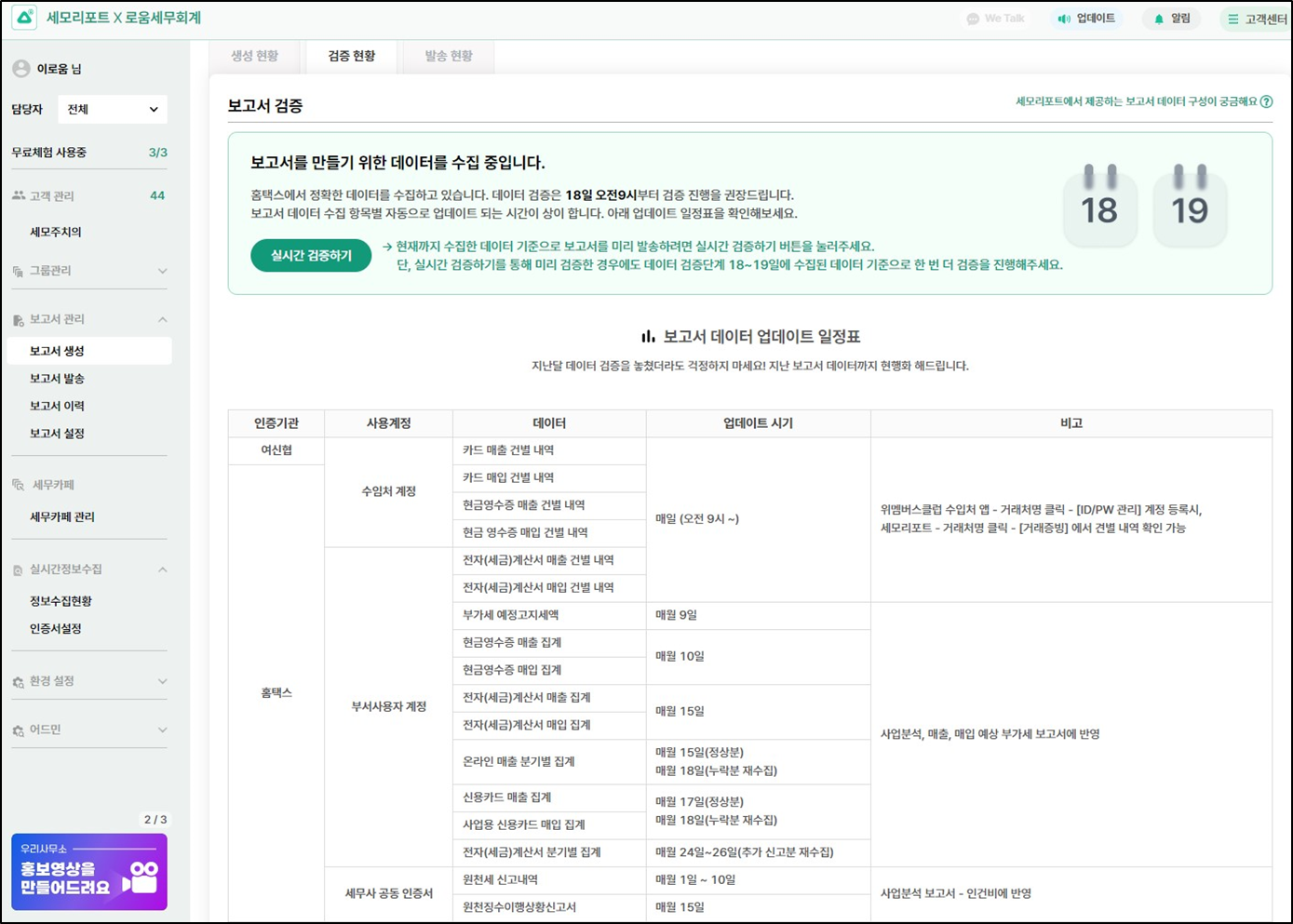Open 세무카페 관리 in sidebar
Viewport: 1293px width, 924px height.
click(x=62, y=517)
